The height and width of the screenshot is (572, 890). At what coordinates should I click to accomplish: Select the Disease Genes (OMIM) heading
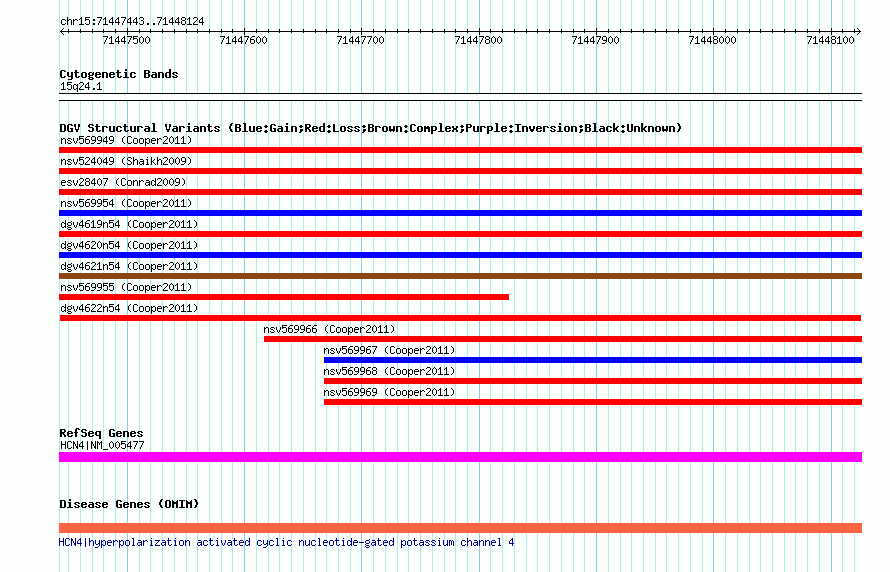click(x=129, y=504)
